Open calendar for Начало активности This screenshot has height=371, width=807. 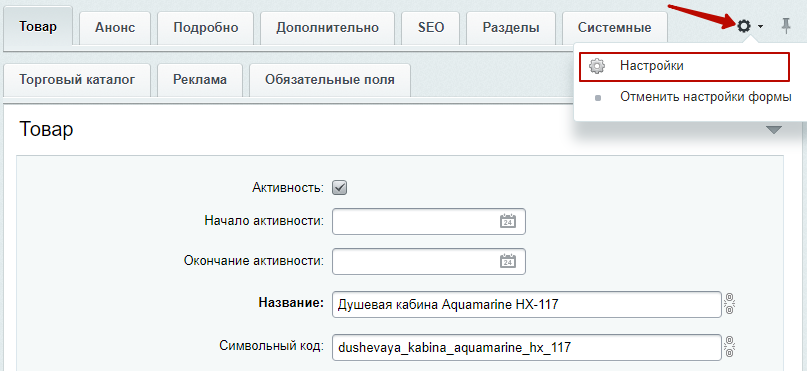click(x=508, y=221)
